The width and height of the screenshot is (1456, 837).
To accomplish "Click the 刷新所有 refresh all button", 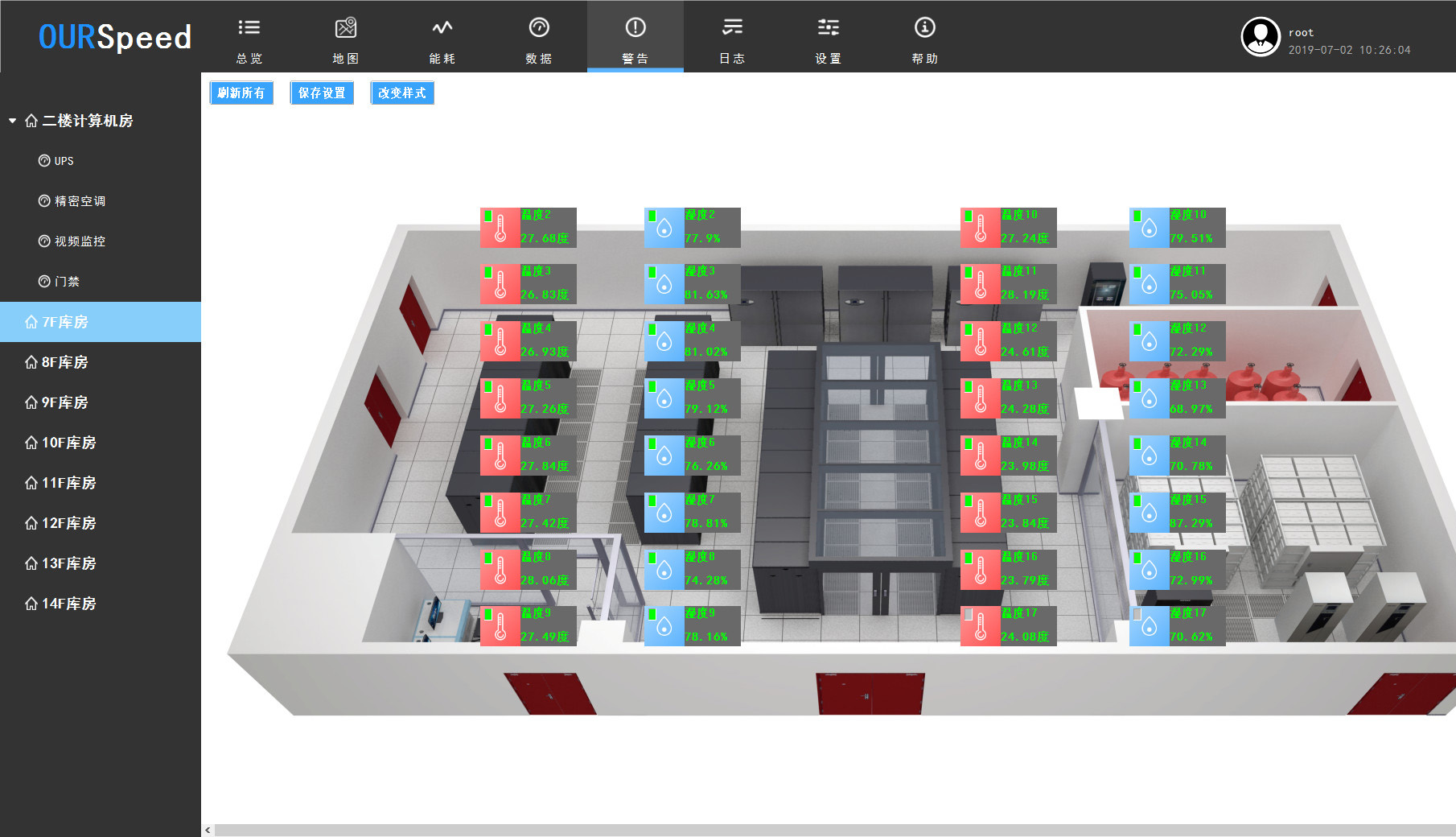I will pos(241,93).
